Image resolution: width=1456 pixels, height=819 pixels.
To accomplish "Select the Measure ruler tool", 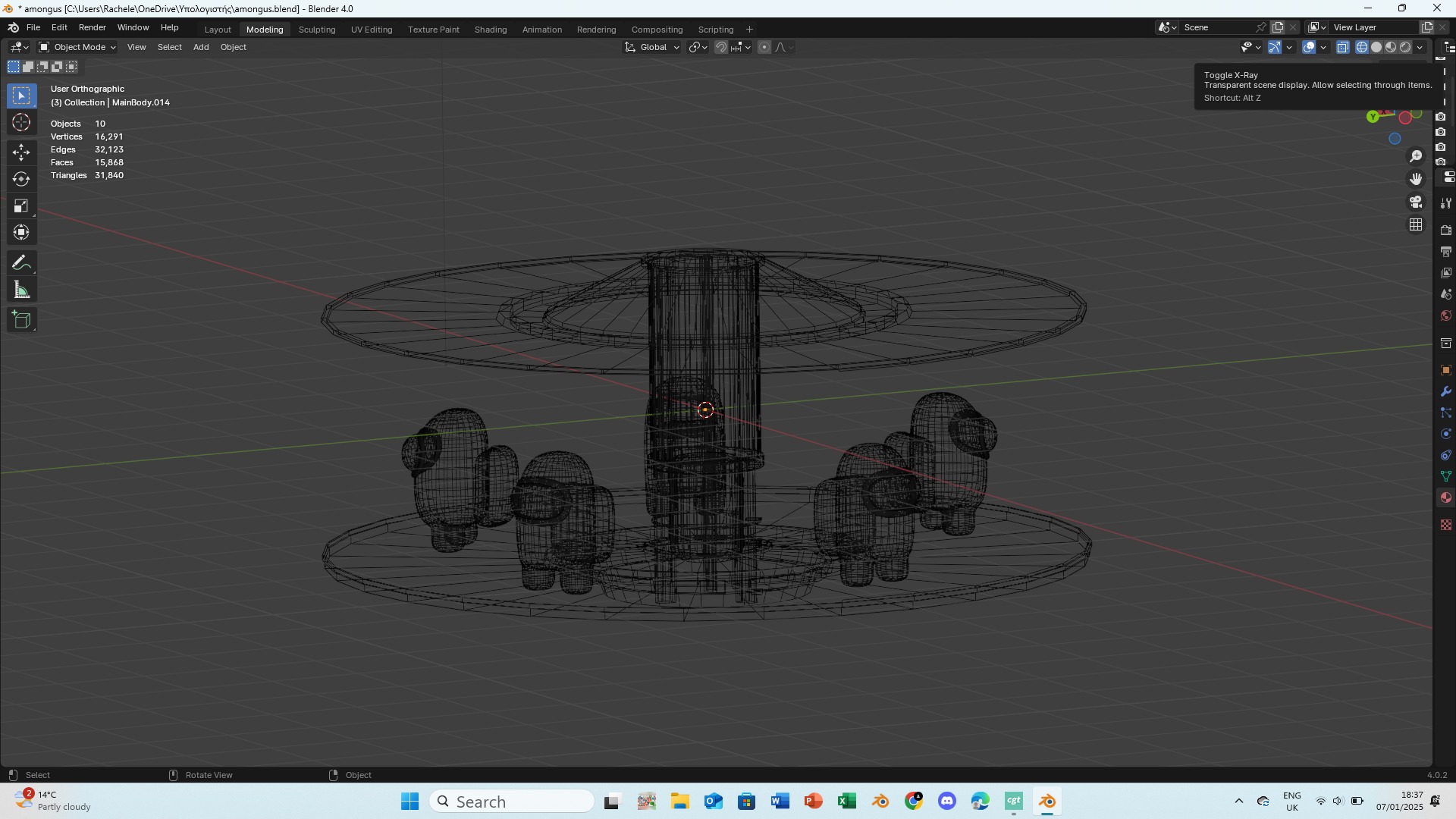I will pos(21,290).
